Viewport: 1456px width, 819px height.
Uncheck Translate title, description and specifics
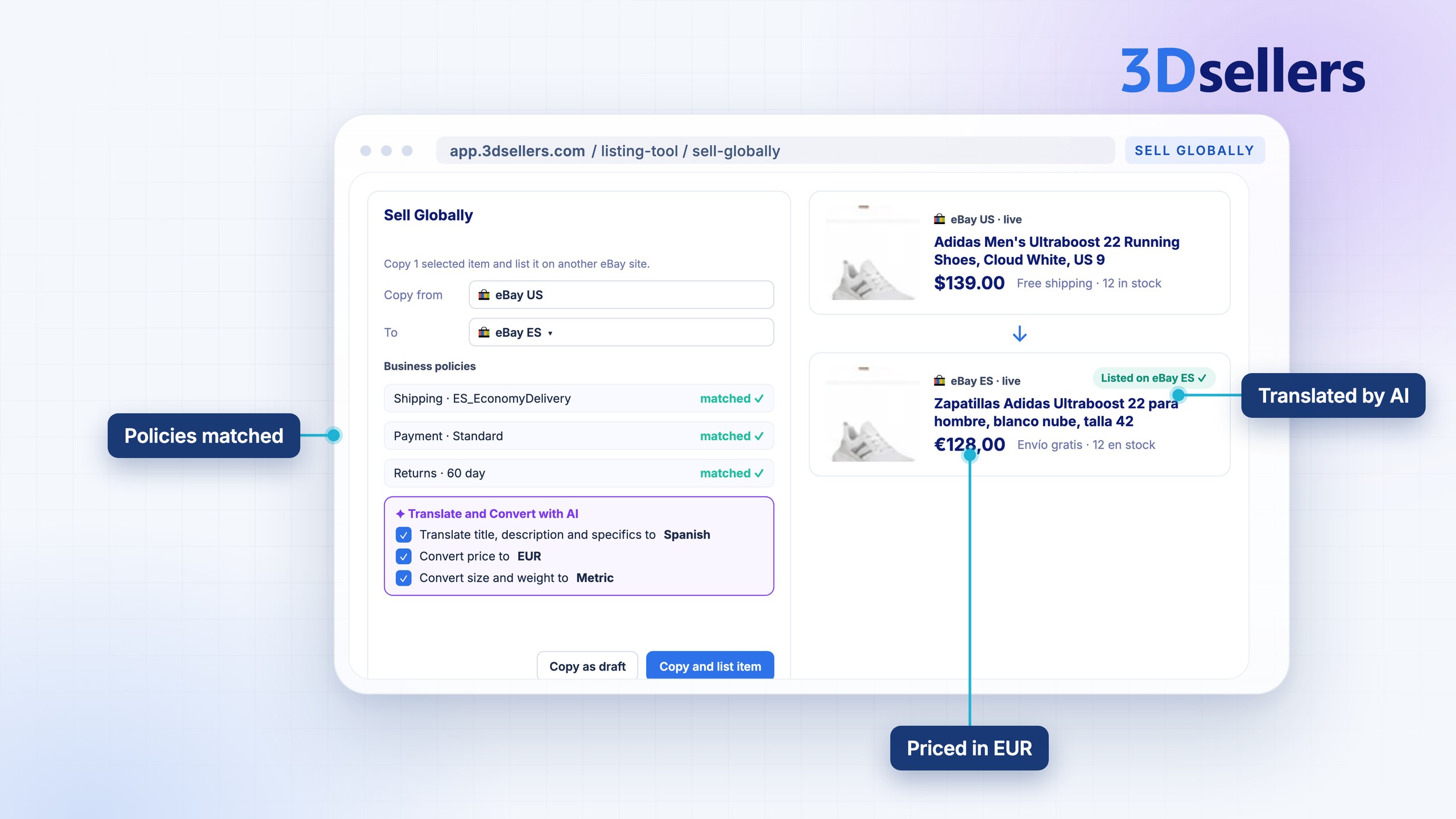(403, 535)
